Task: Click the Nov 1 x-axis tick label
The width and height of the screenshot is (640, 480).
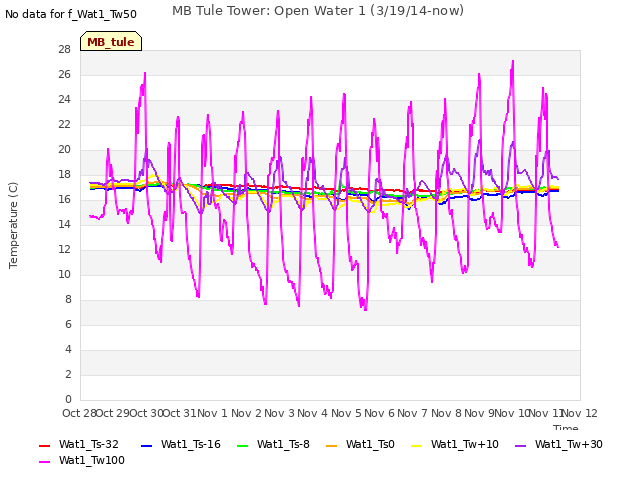Action: [x=212, y=413]
